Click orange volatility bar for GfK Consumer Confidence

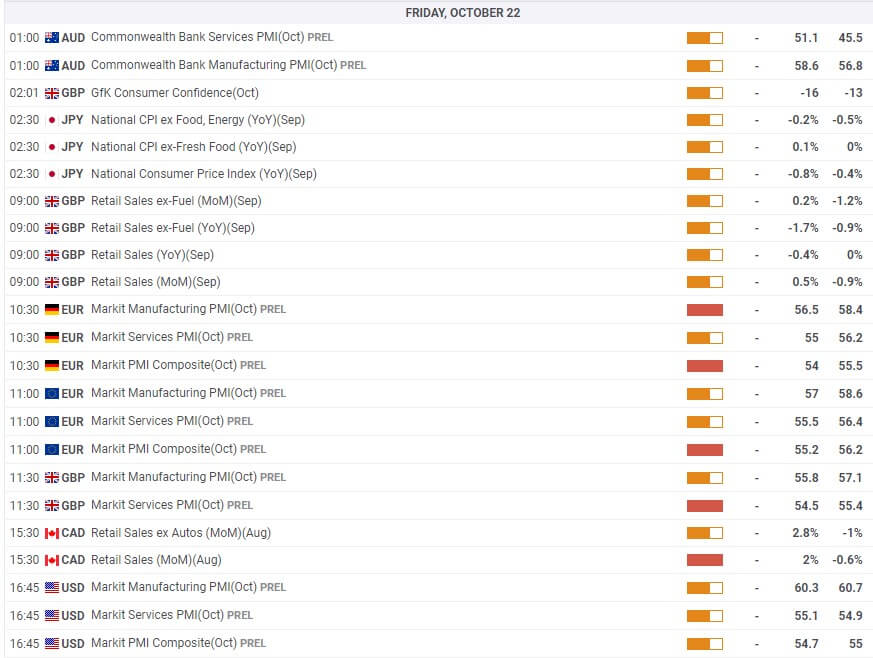point(705,93)
